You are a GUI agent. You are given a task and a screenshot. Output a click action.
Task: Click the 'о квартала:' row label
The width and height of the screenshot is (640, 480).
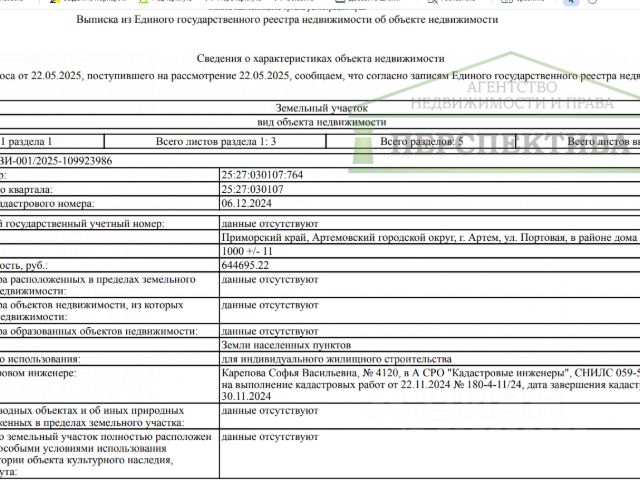pyautogui.click(x=27, y=190)
